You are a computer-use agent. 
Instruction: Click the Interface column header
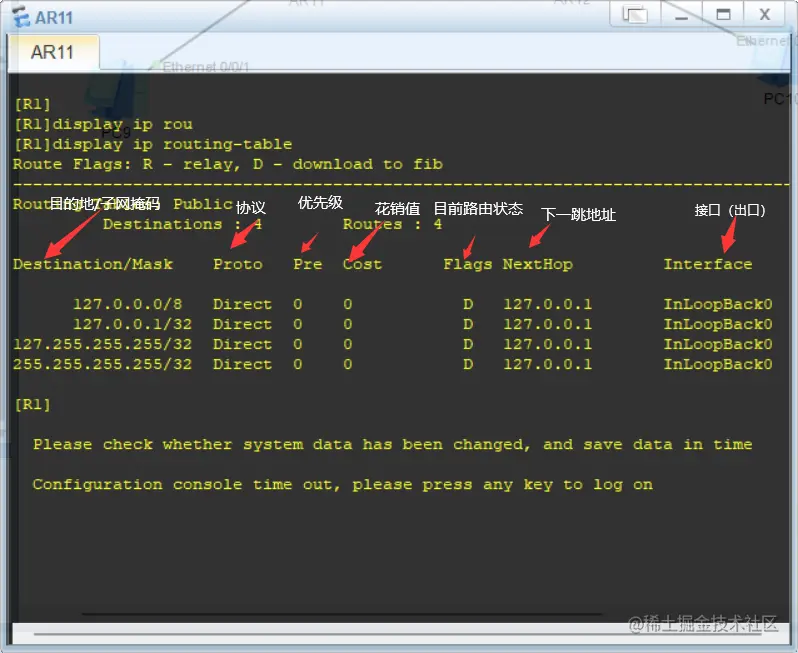708,264
